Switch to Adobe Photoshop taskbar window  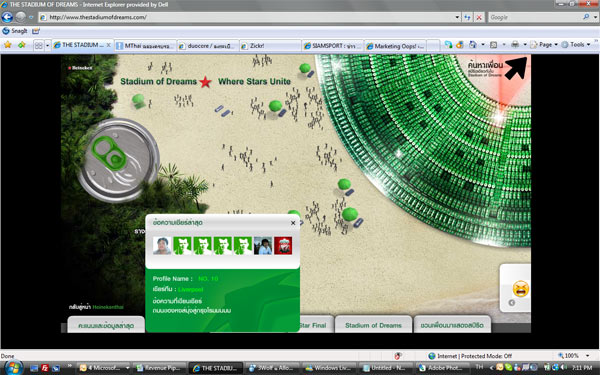click(x=442, y=368)
